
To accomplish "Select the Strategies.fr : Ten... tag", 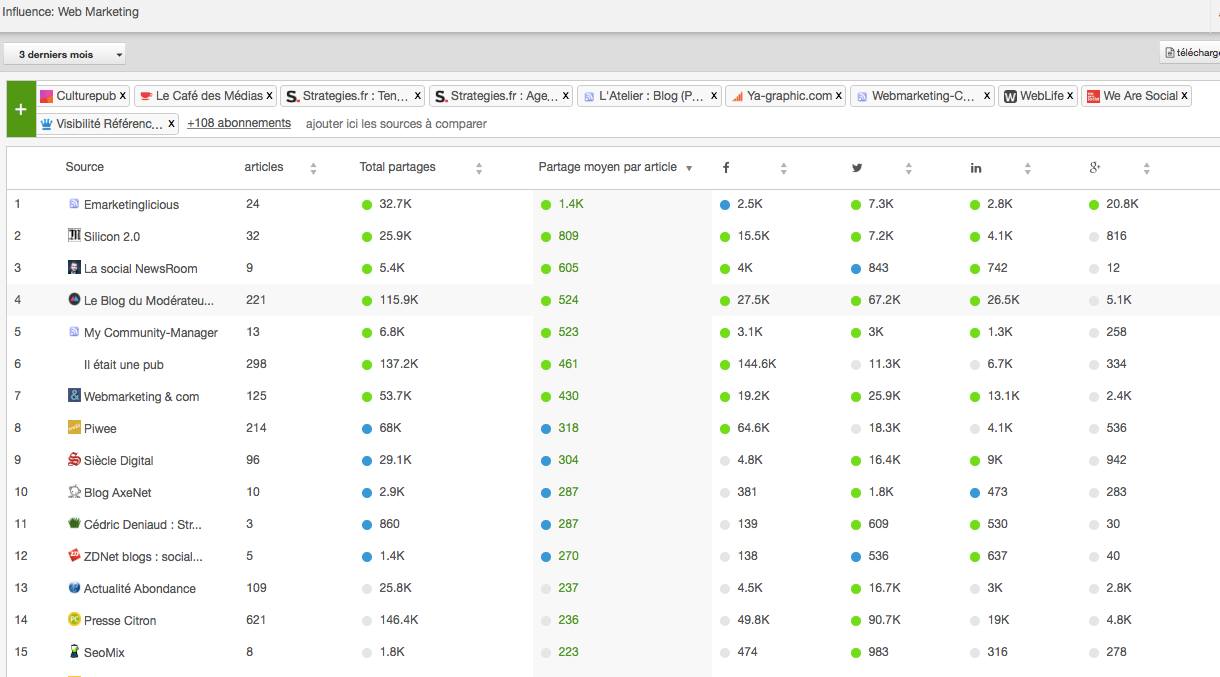I will 354,96.
